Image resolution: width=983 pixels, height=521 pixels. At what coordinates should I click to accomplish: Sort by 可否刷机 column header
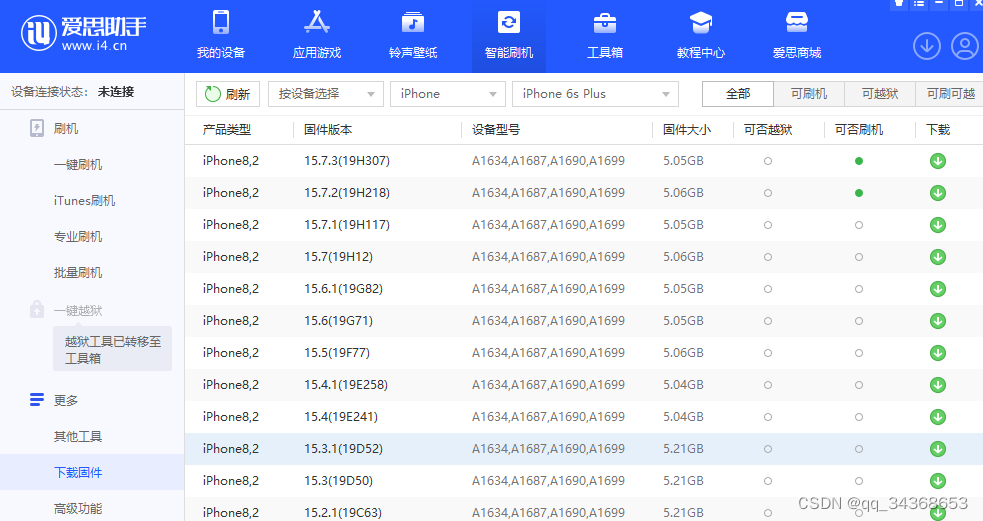coord(859,130)
